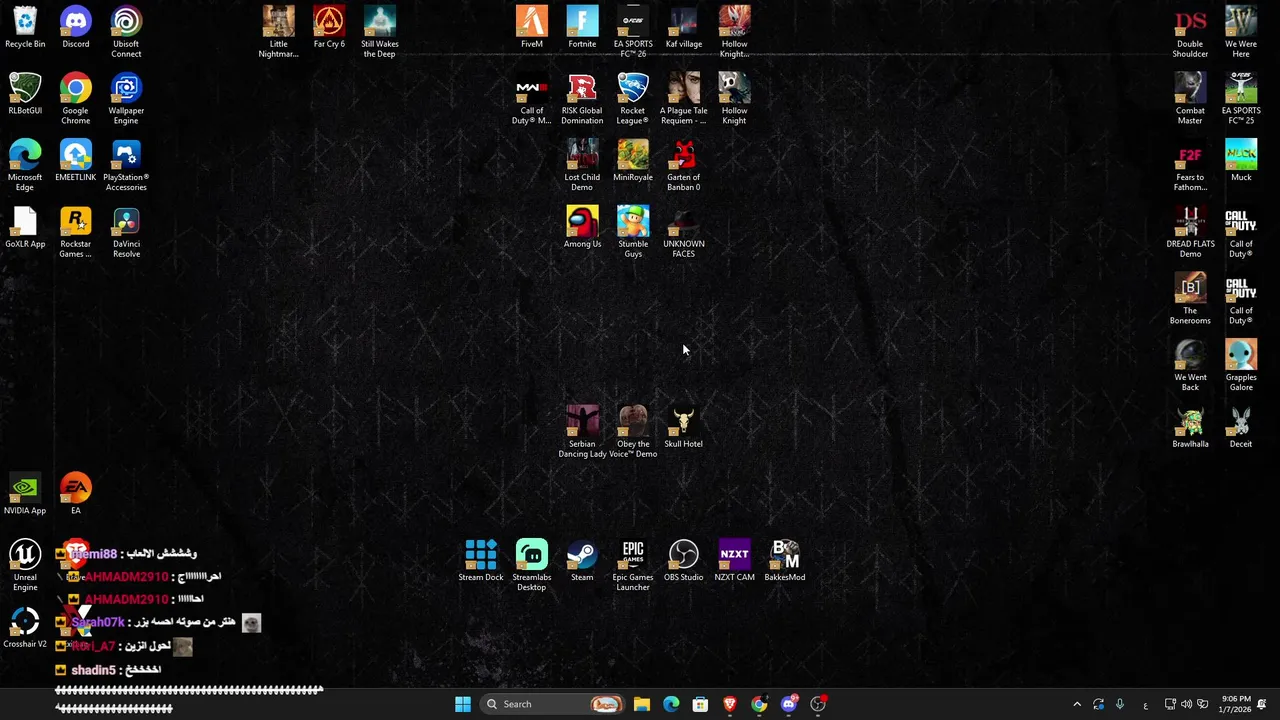Launch Combat Master desktop icon
1280x720 pixels.
click(1190, 99)
